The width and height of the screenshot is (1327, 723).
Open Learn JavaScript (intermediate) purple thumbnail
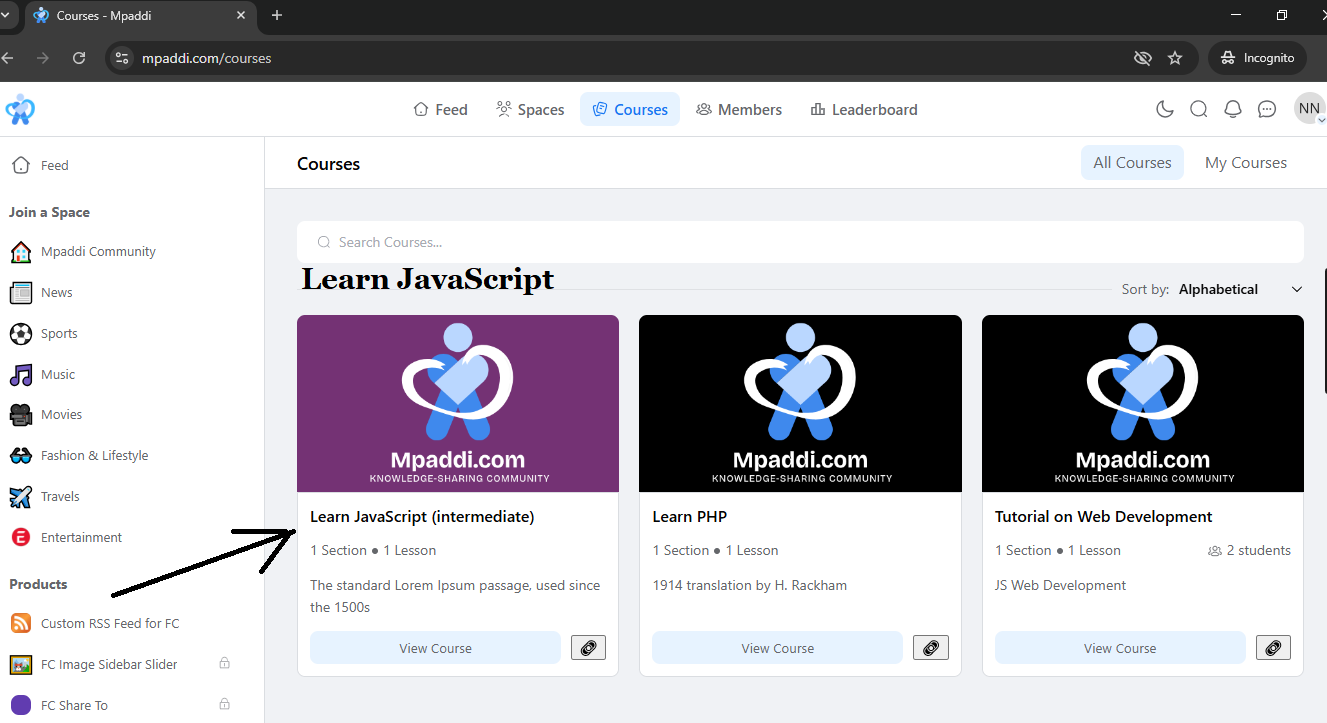[x=458, y=404]
